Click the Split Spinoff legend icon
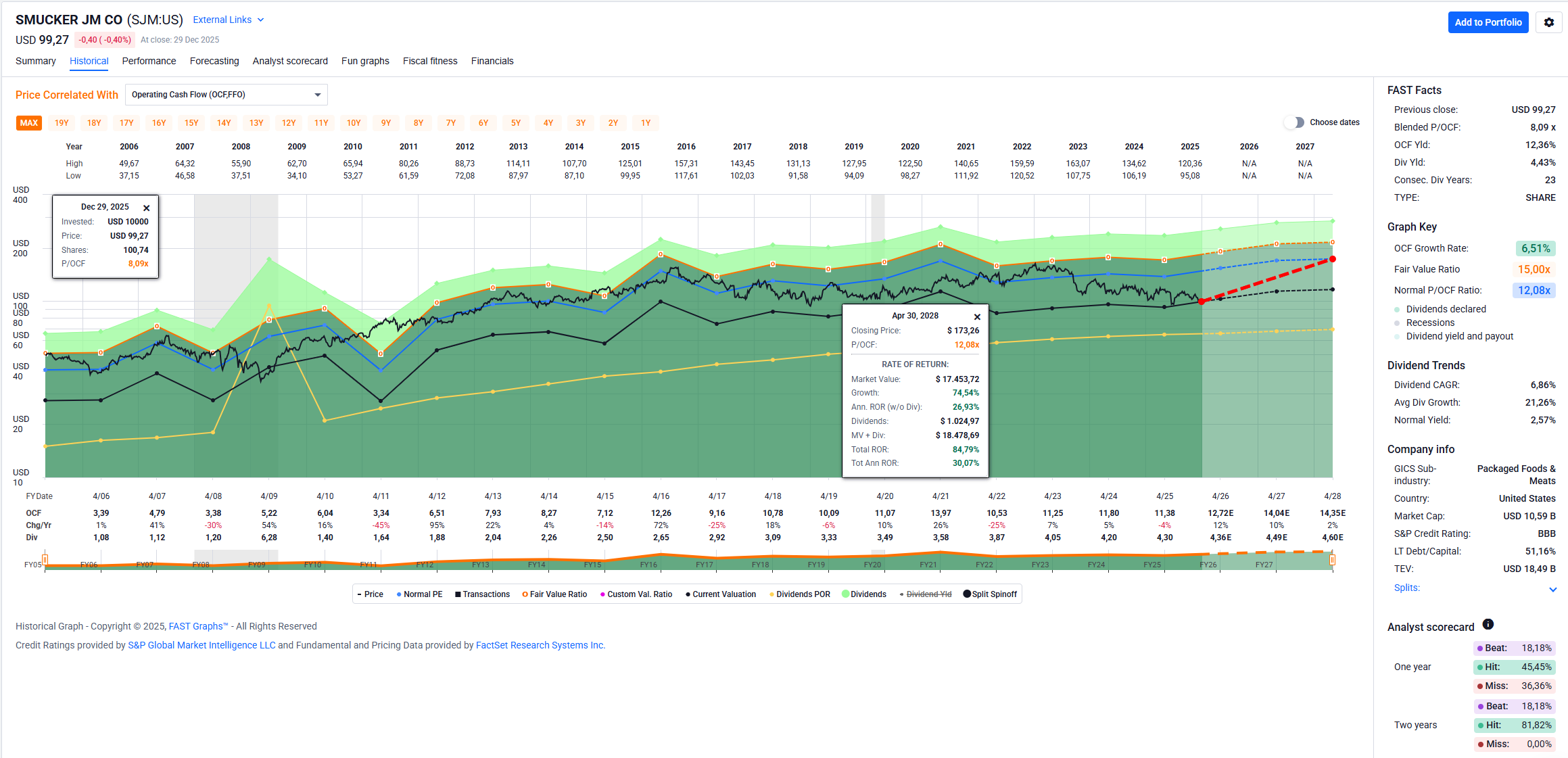This screenshot has width=1568, height=758. coord(967,594)
